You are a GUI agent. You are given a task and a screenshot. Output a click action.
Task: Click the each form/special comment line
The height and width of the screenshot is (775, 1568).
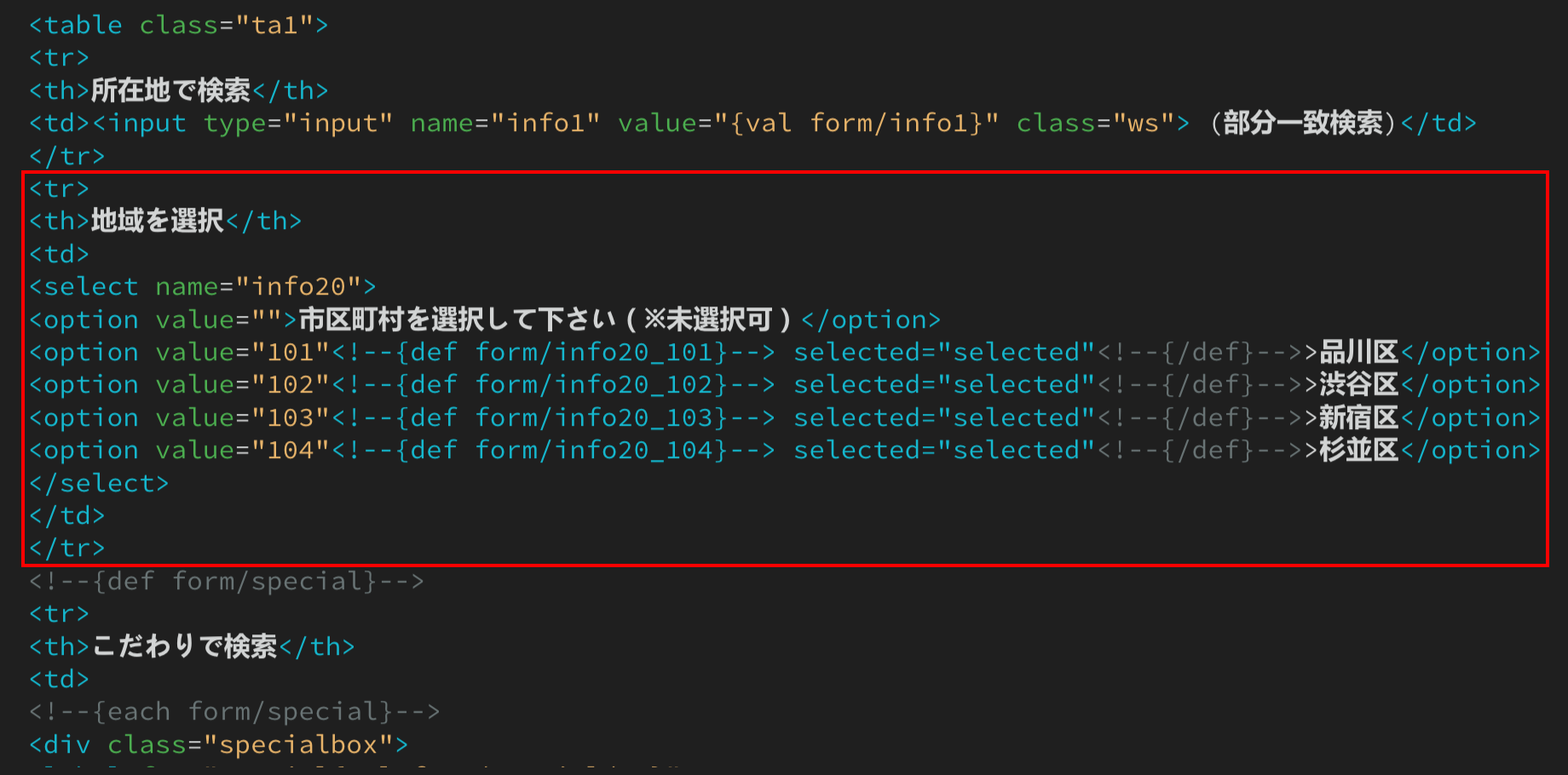pos(234,712)
